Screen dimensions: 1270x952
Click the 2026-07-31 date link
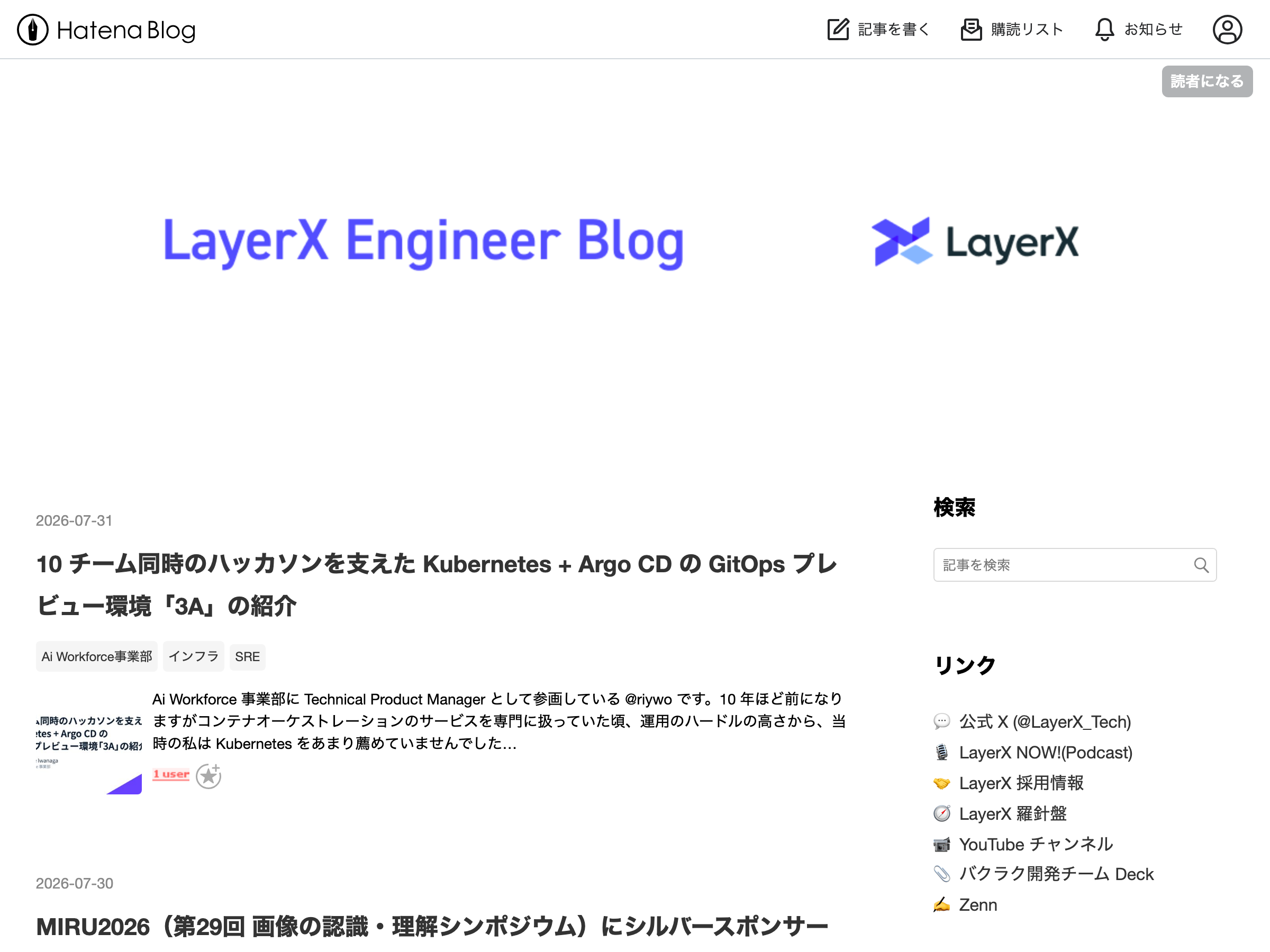(x=74, y=520)
